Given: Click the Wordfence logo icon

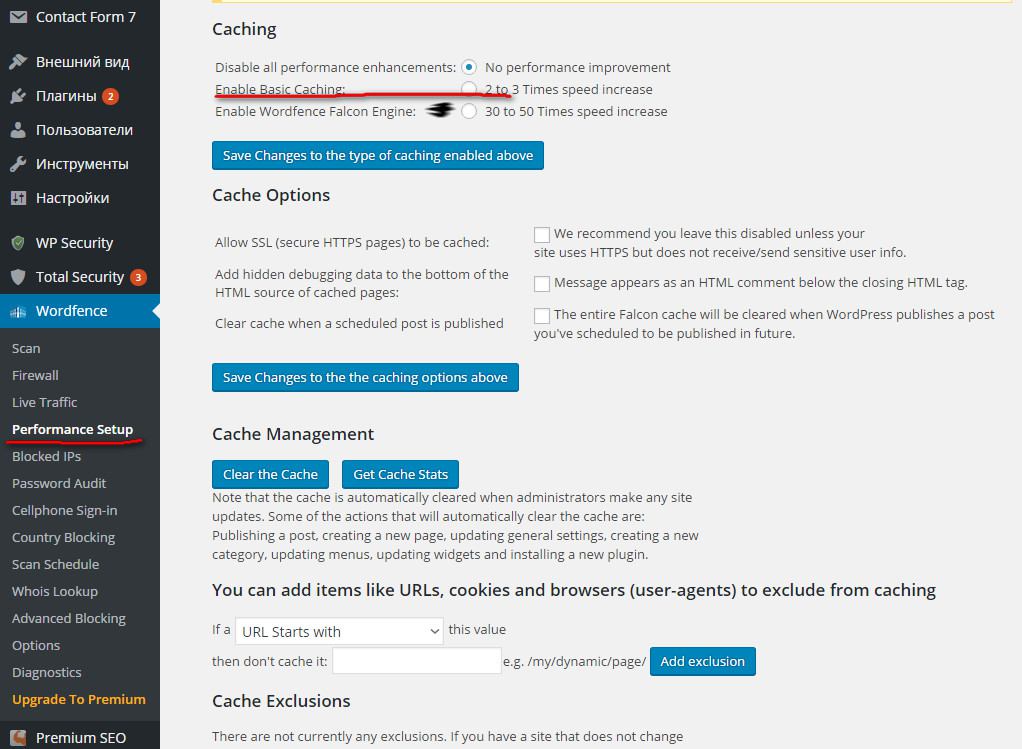Looking at the screenshot, I should coord(18,312).
